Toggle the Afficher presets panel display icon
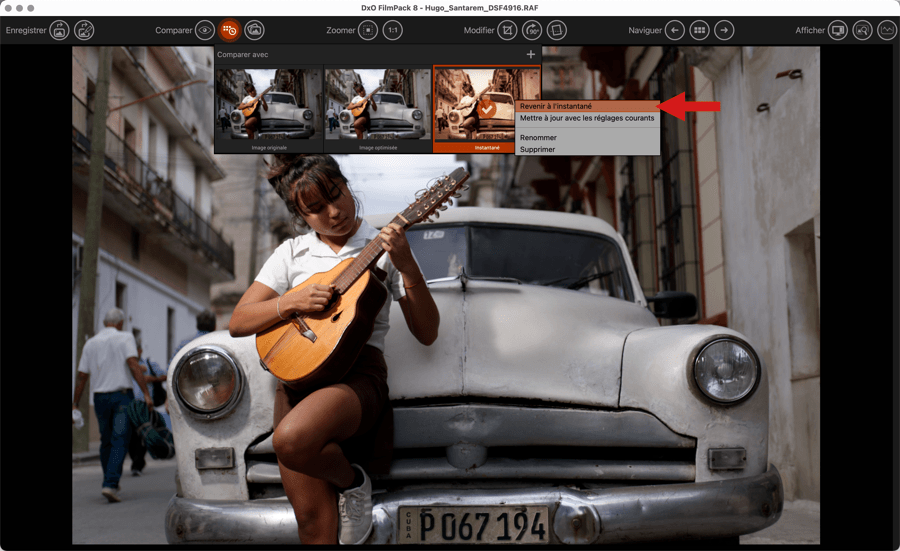 click(837, 31)
